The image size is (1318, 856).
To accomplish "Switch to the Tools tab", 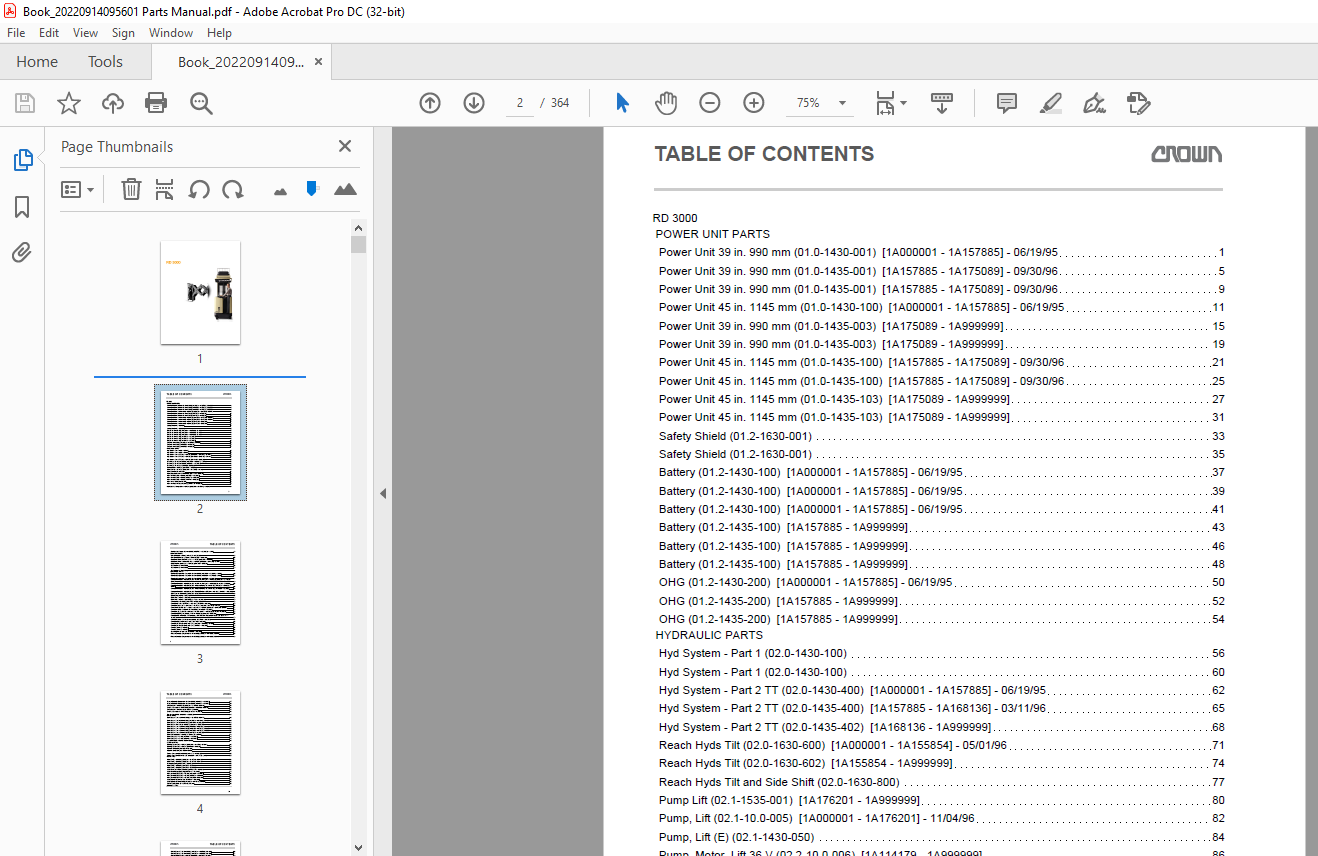I will [x=105, y=62].
